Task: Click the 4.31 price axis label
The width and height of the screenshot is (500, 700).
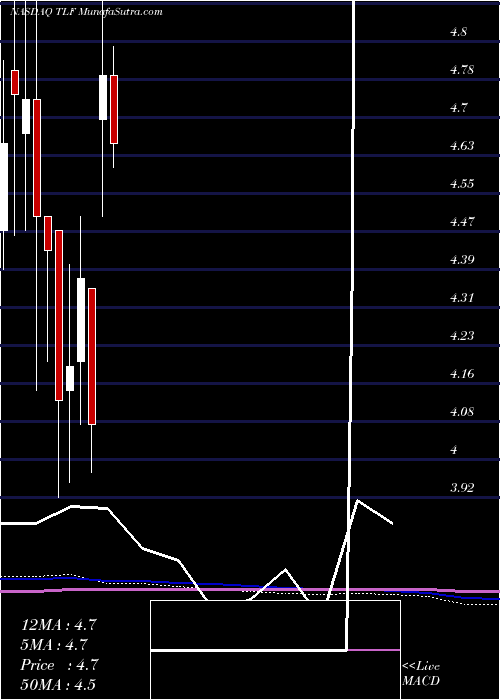Action: pos(462,298)
